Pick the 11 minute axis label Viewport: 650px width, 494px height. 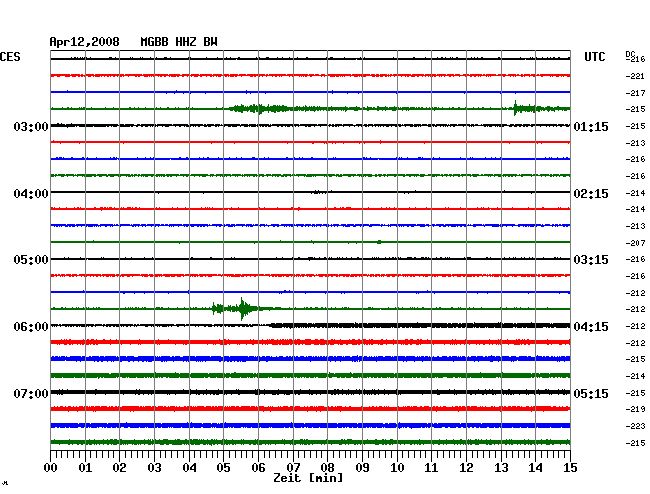pyautogui.click(x=431, y=467)
